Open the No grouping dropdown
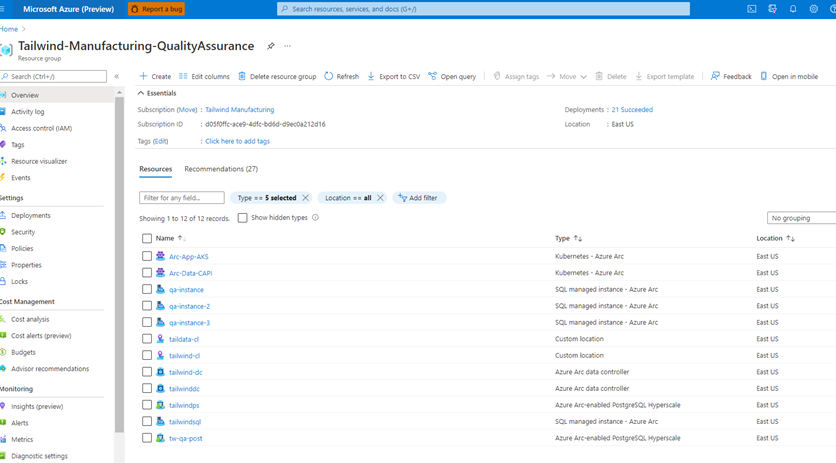Viewport: 836px width, 463px height. [x=801, y=218]
